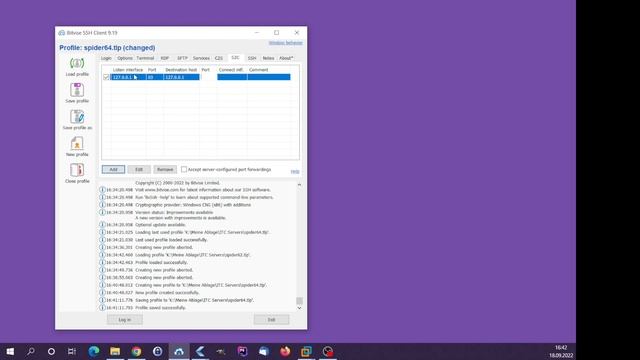Open the VMware-style squares icon in taskbar
This screenshot has height=360, width=640.
(306, 351)
